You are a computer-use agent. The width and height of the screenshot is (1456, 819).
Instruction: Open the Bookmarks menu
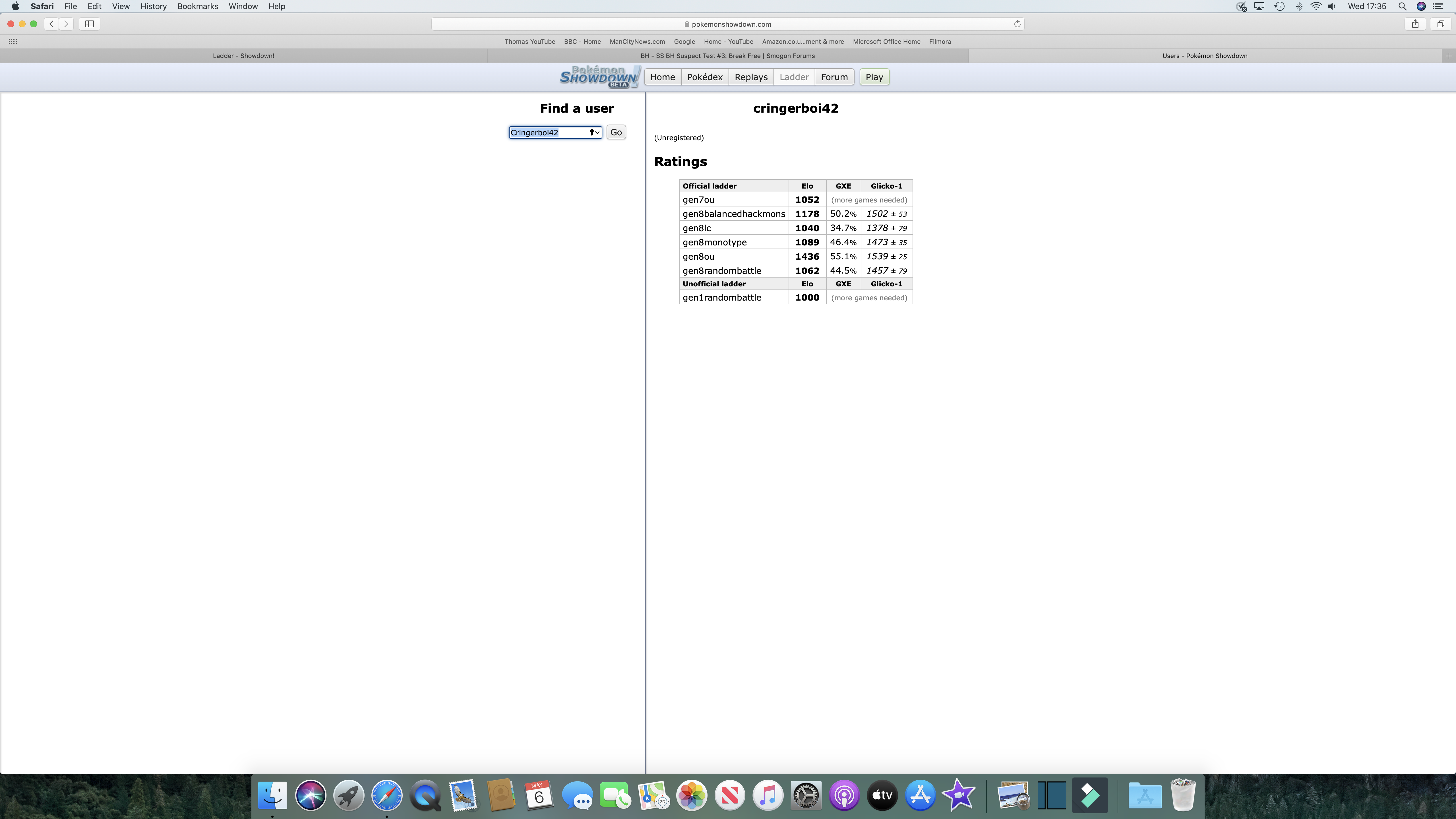click(197, 6)
